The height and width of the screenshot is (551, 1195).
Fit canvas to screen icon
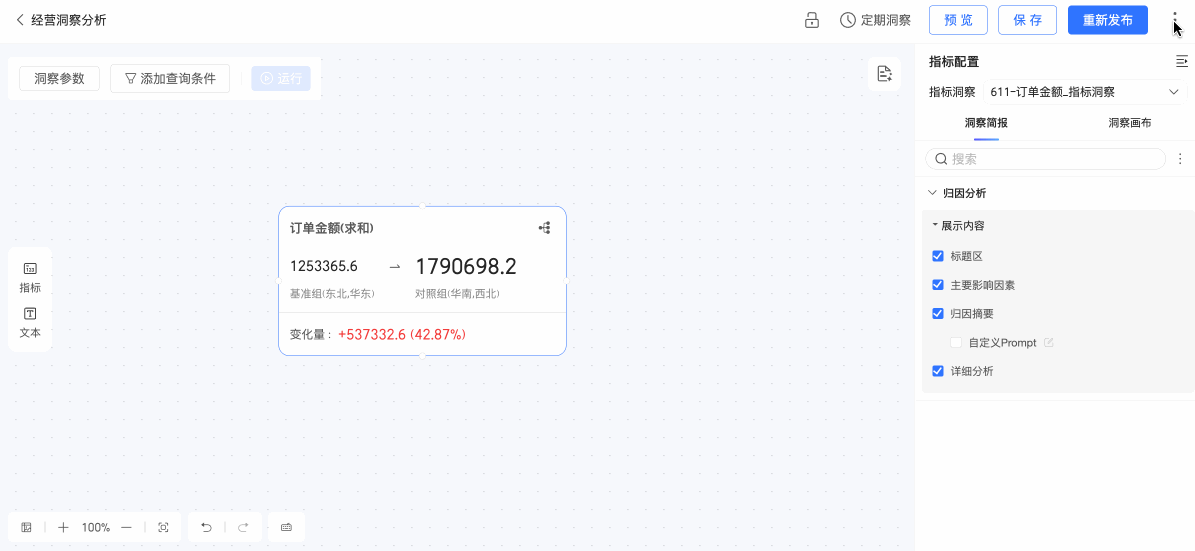(163, 527)
